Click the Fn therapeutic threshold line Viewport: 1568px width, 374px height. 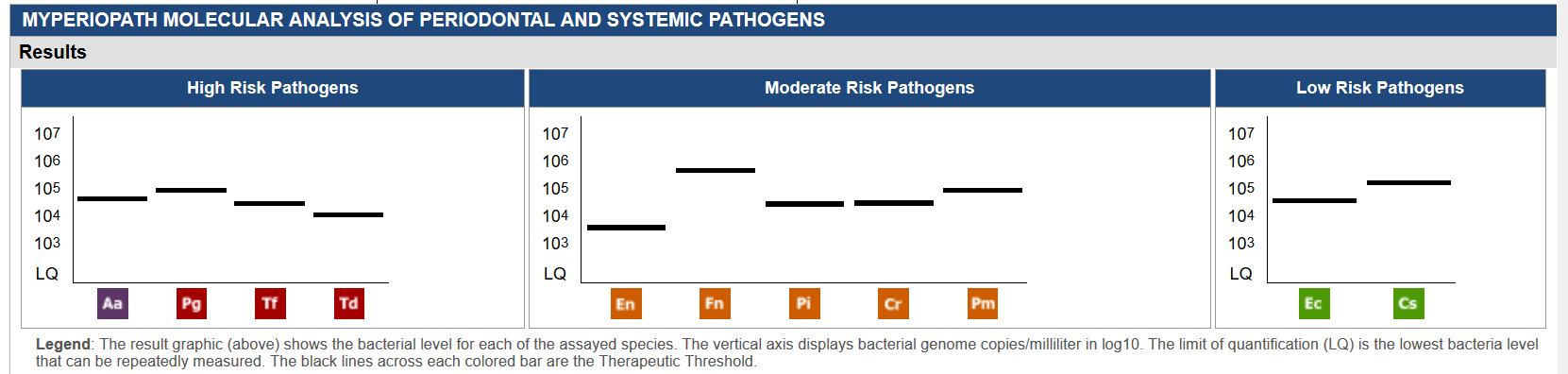tap(716, 170)
